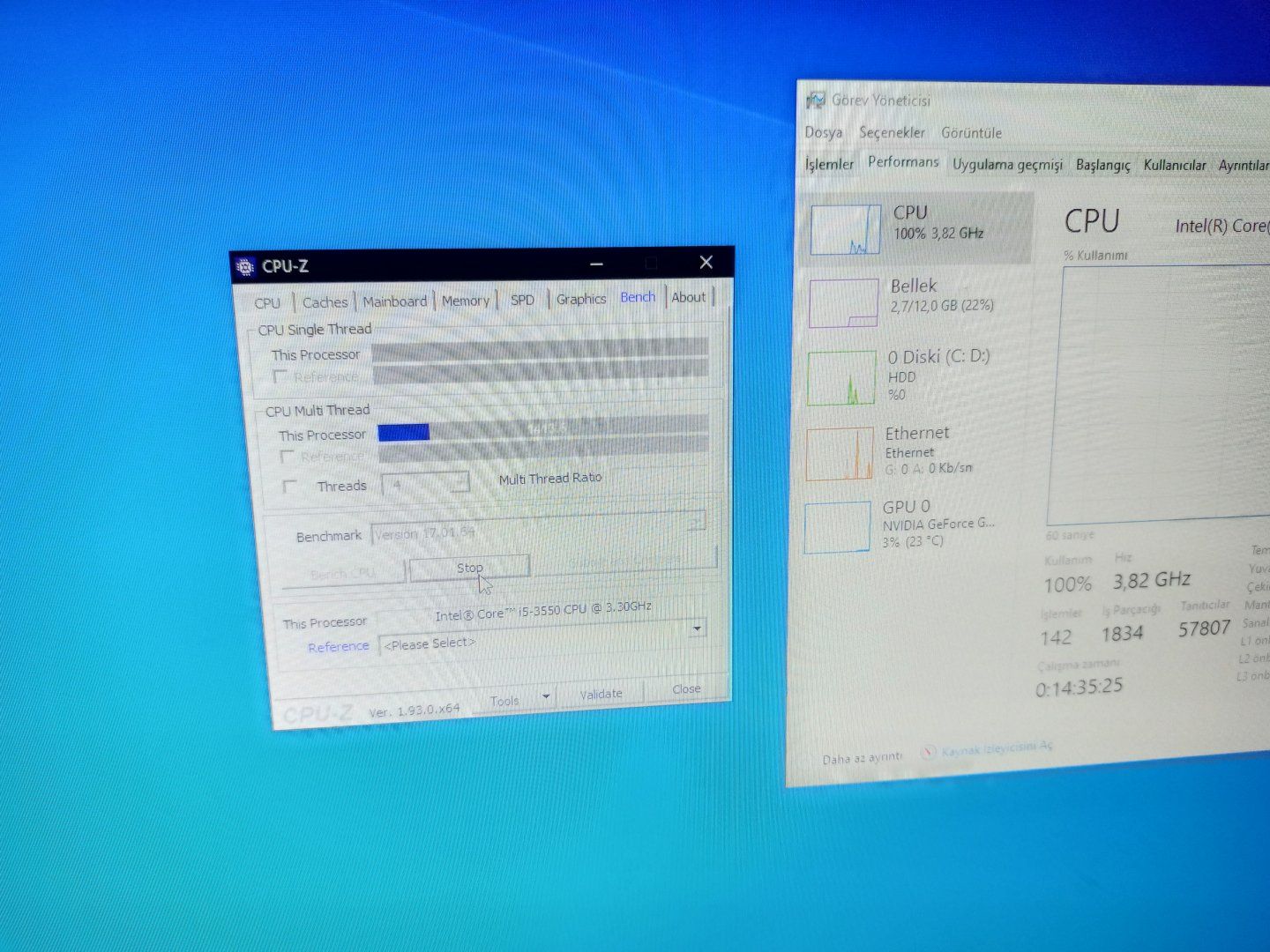
Task: Select the Bench tab
Action: coord(638,297)
